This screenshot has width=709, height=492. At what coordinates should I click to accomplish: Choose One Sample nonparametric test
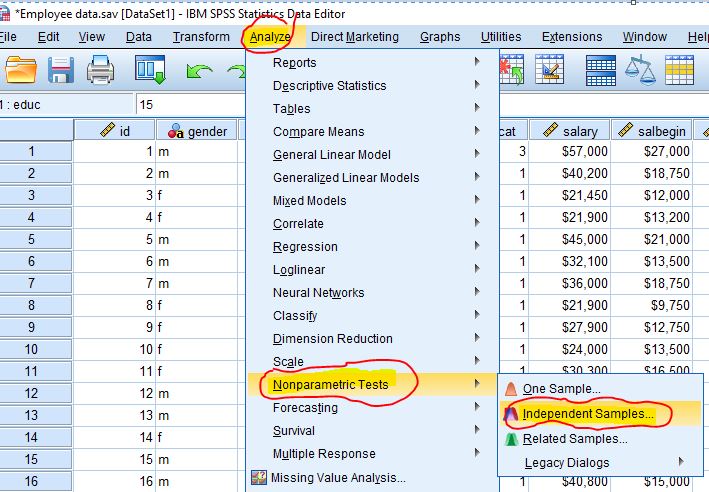[600, 389]
